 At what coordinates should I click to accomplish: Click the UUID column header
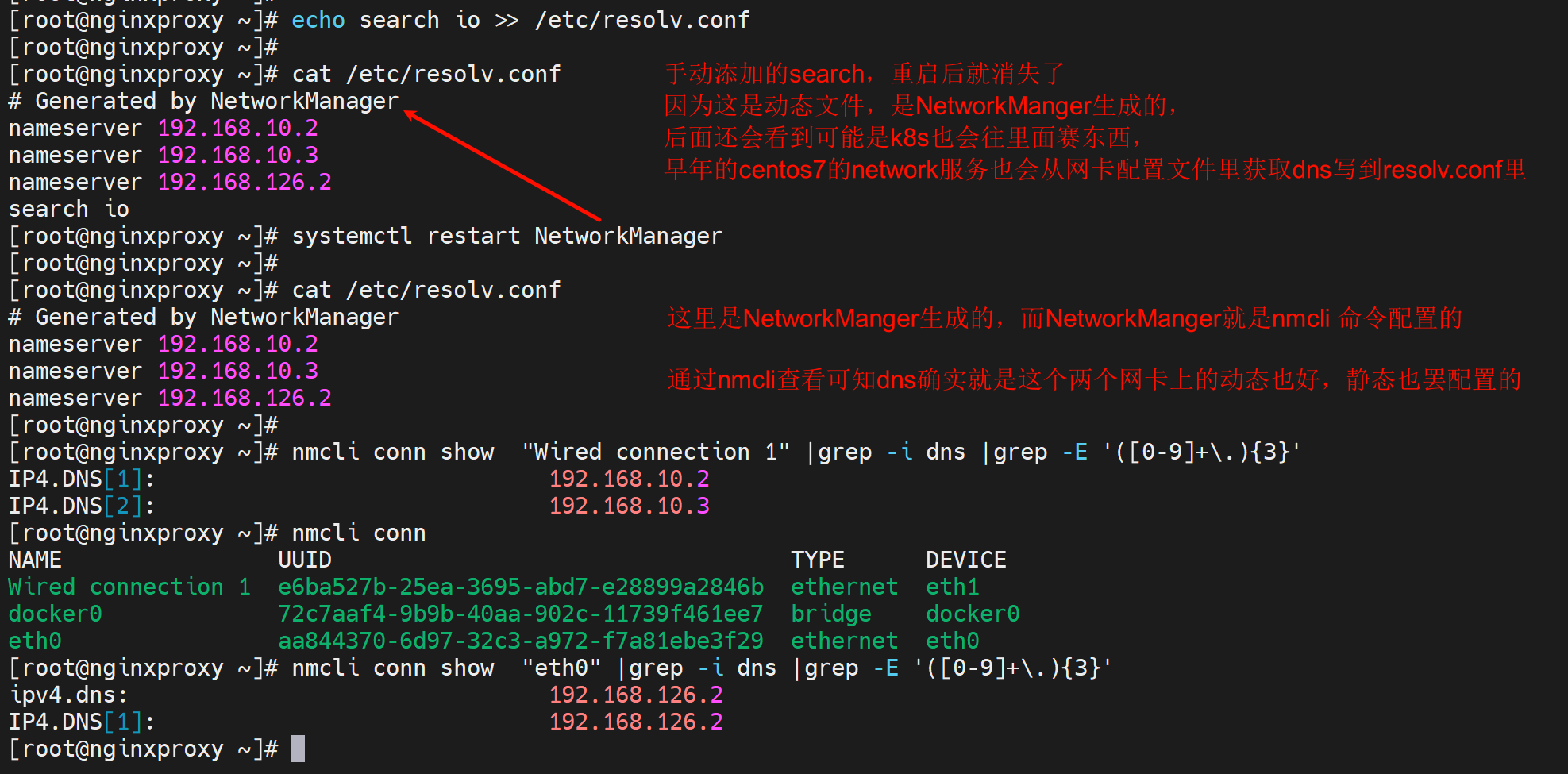tap(304, 560)
